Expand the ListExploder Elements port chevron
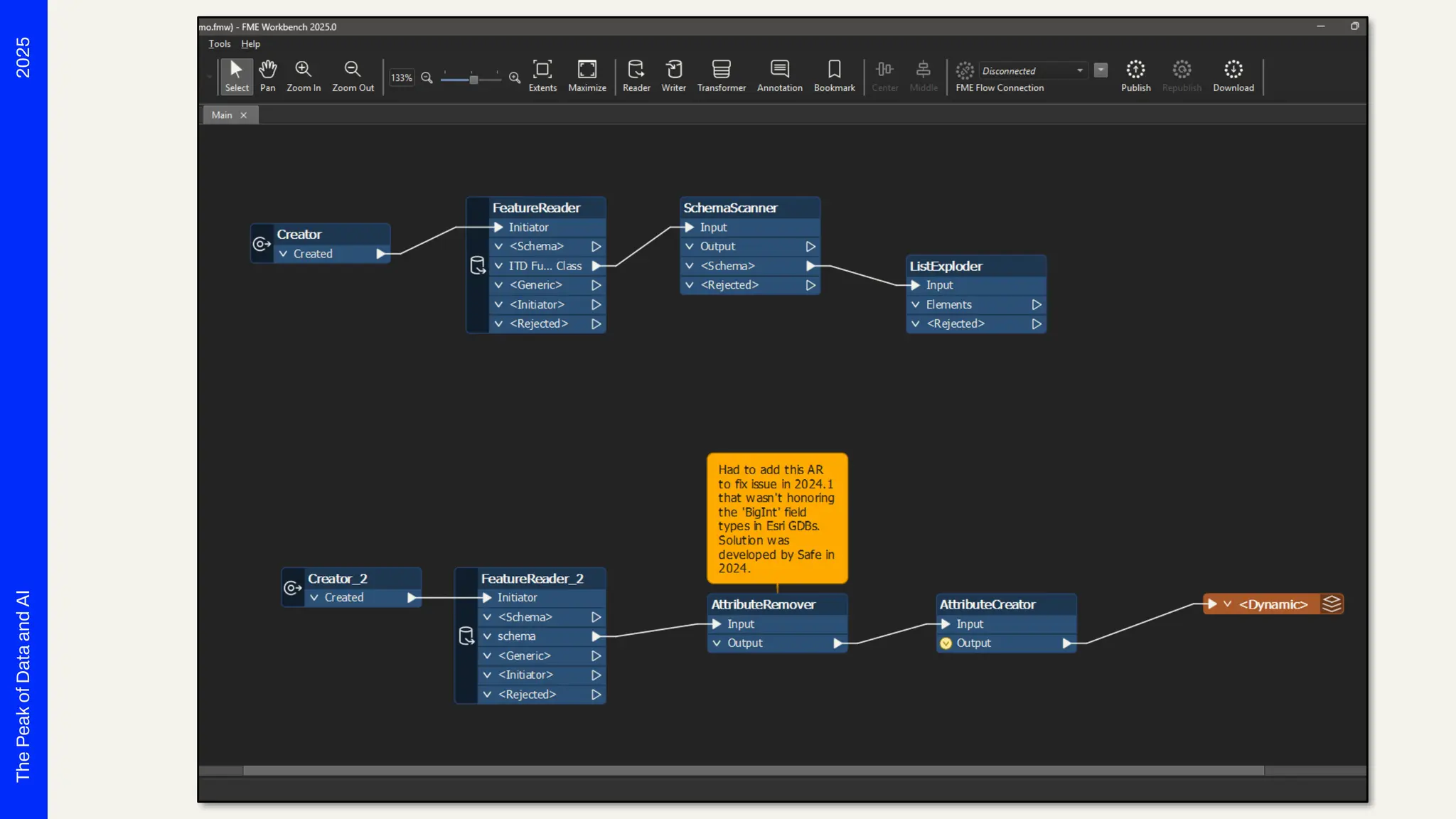1456x819 pixels. 916,304
